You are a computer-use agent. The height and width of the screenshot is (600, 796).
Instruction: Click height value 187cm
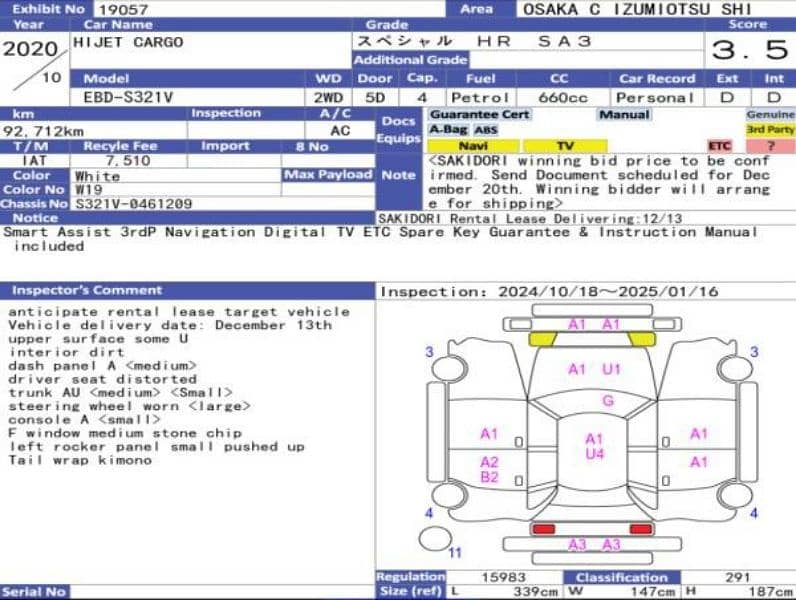770,592
